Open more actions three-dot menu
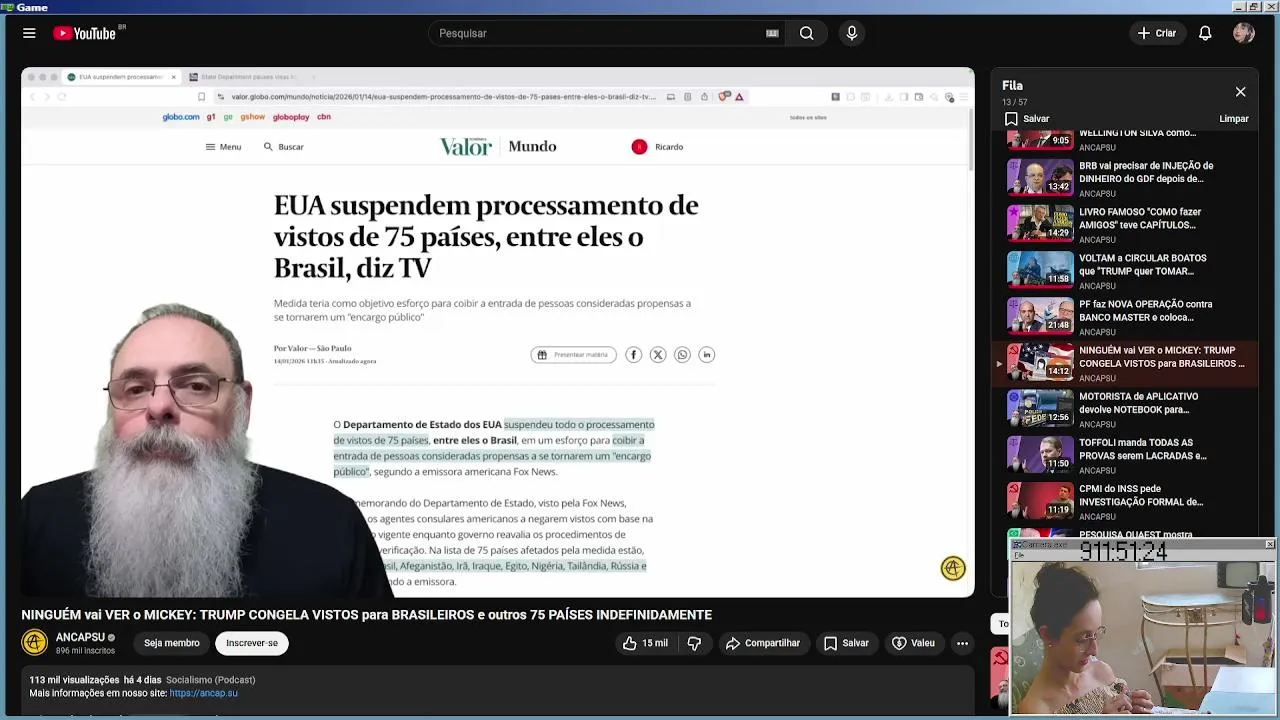 [962, 643]
